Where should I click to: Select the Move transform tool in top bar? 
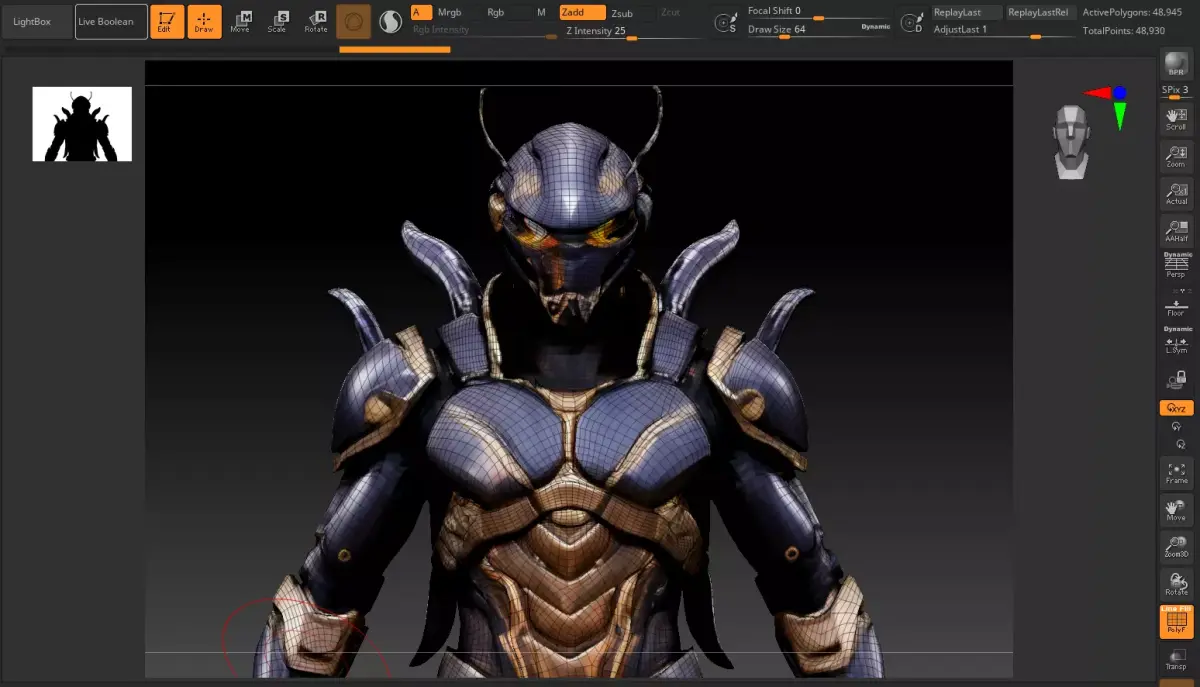pos(241,22)
